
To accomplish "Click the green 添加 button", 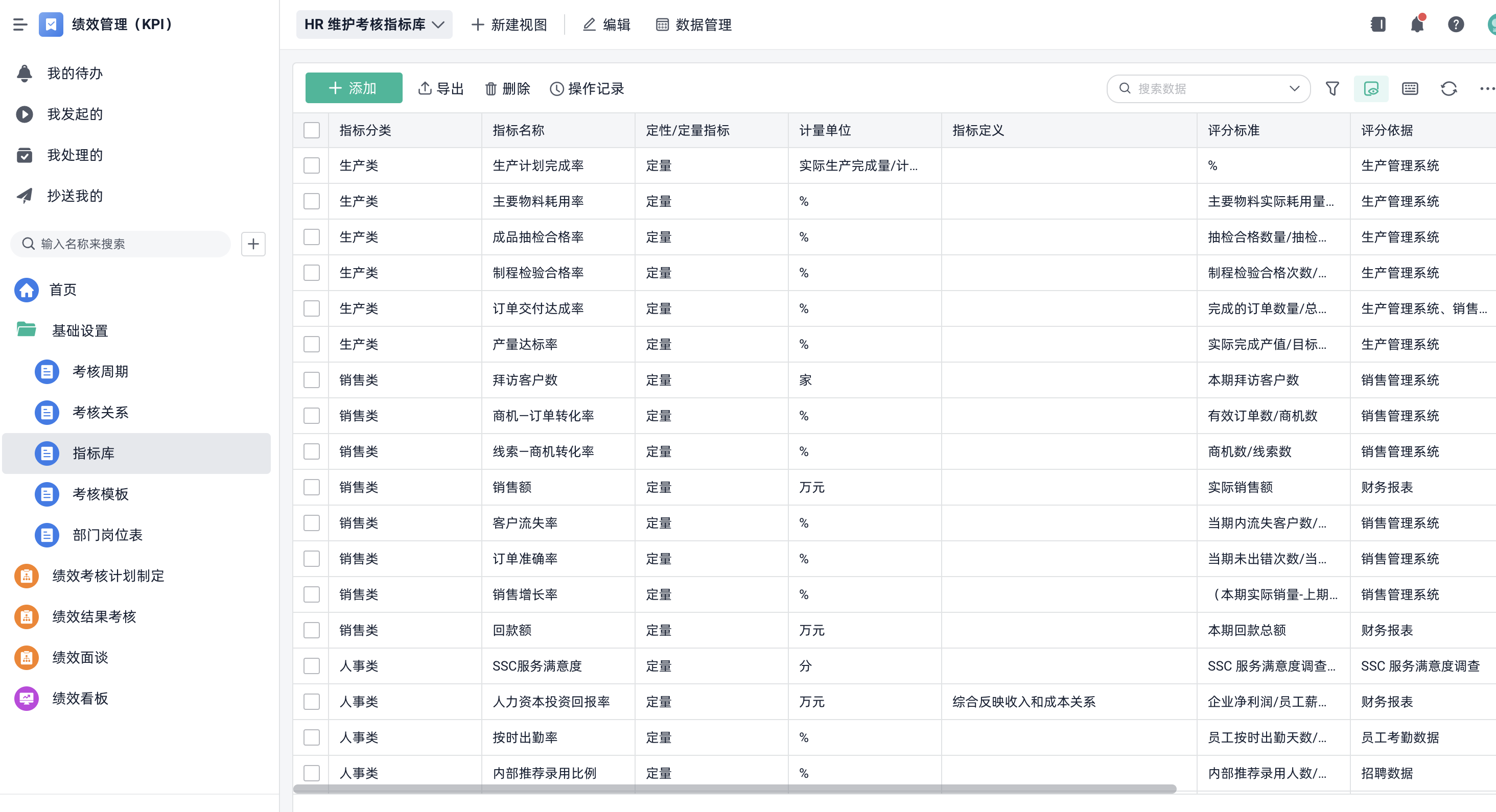I will pos(354,88).
